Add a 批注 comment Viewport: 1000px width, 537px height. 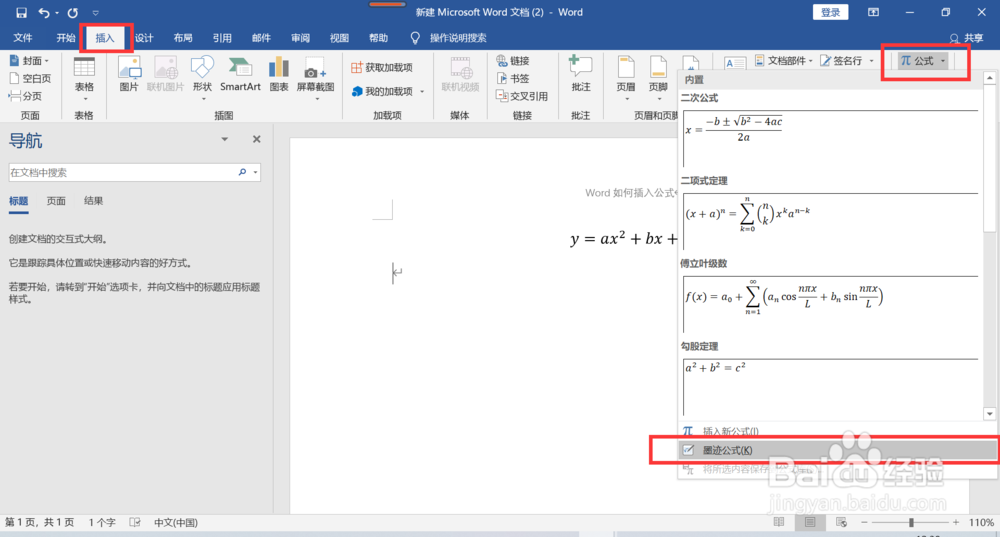point(580,74)
